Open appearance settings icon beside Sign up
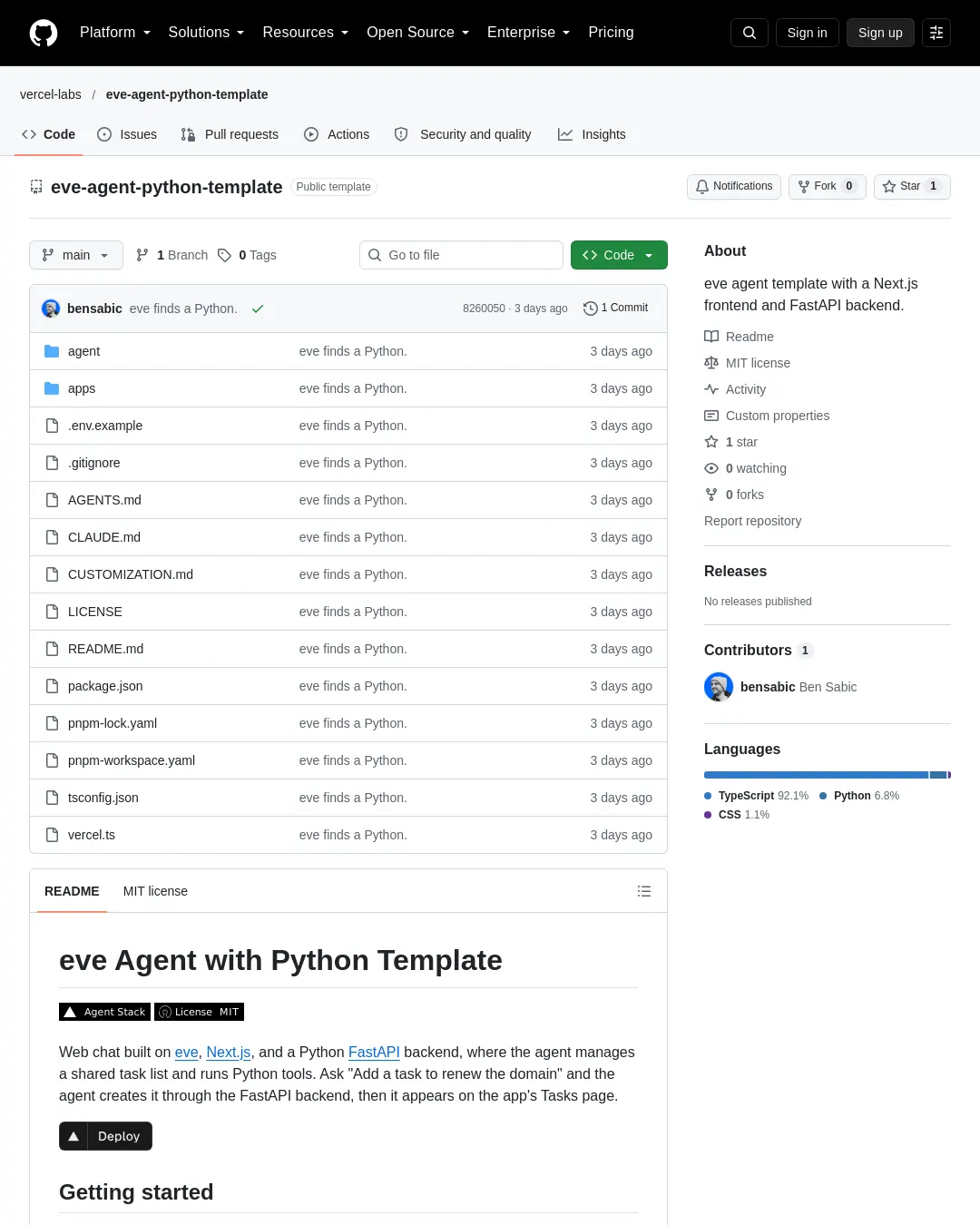The width and height of the screenshot is (980, 1225). (936, 33)
